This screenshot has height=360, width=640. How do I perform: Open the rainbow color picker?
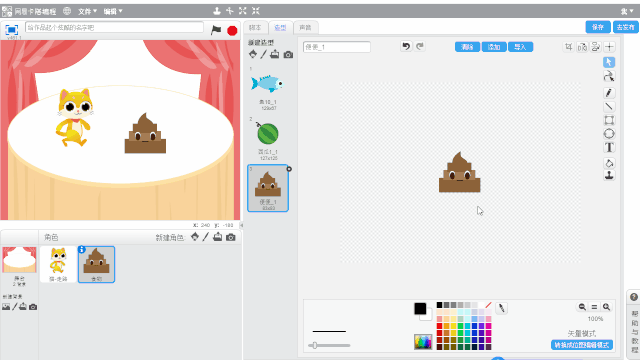point(423,342)
